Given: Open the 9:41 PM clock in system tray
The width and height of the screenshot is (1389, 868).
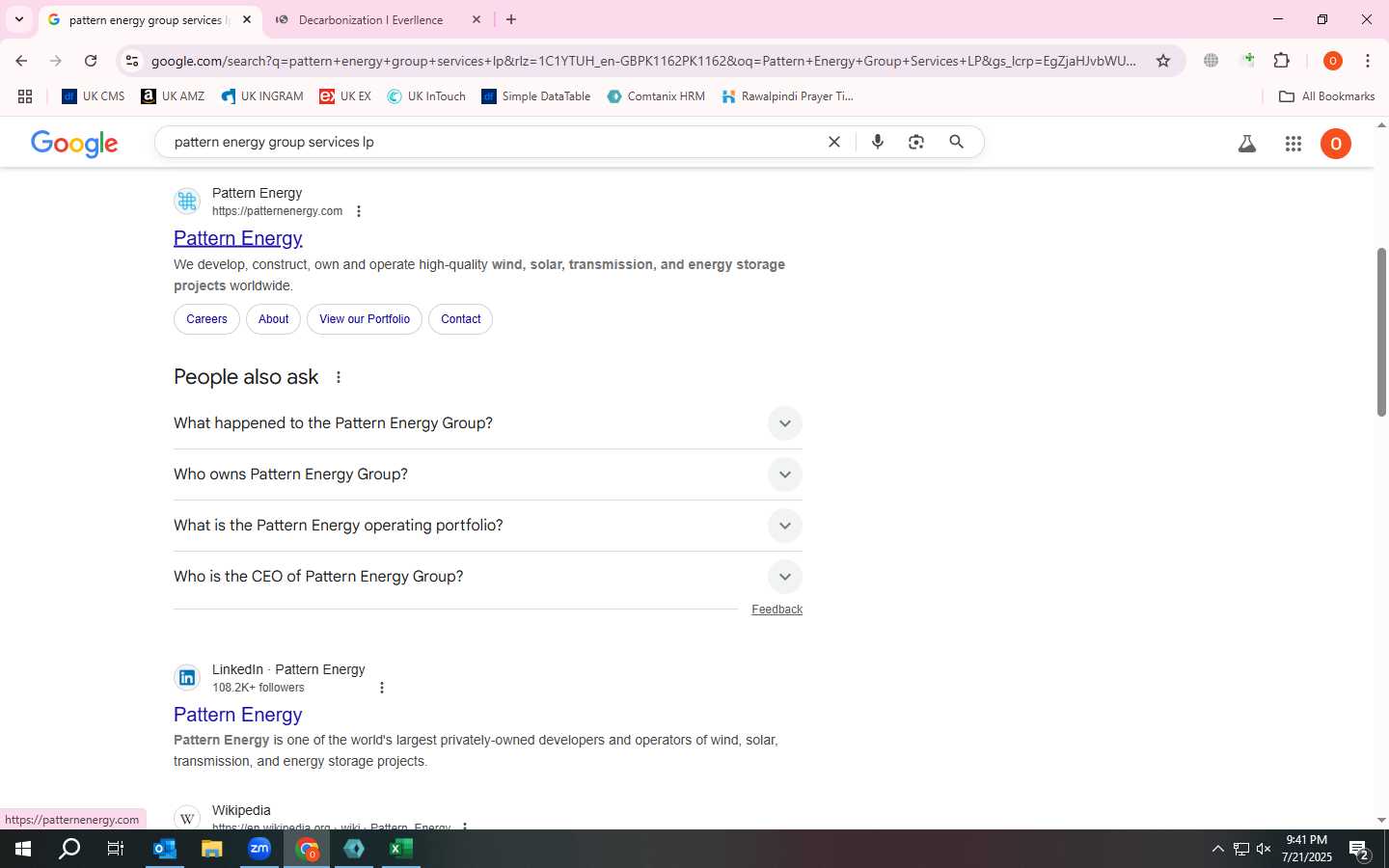Looking at the screenshot, I should click(x=1307, y=849).
